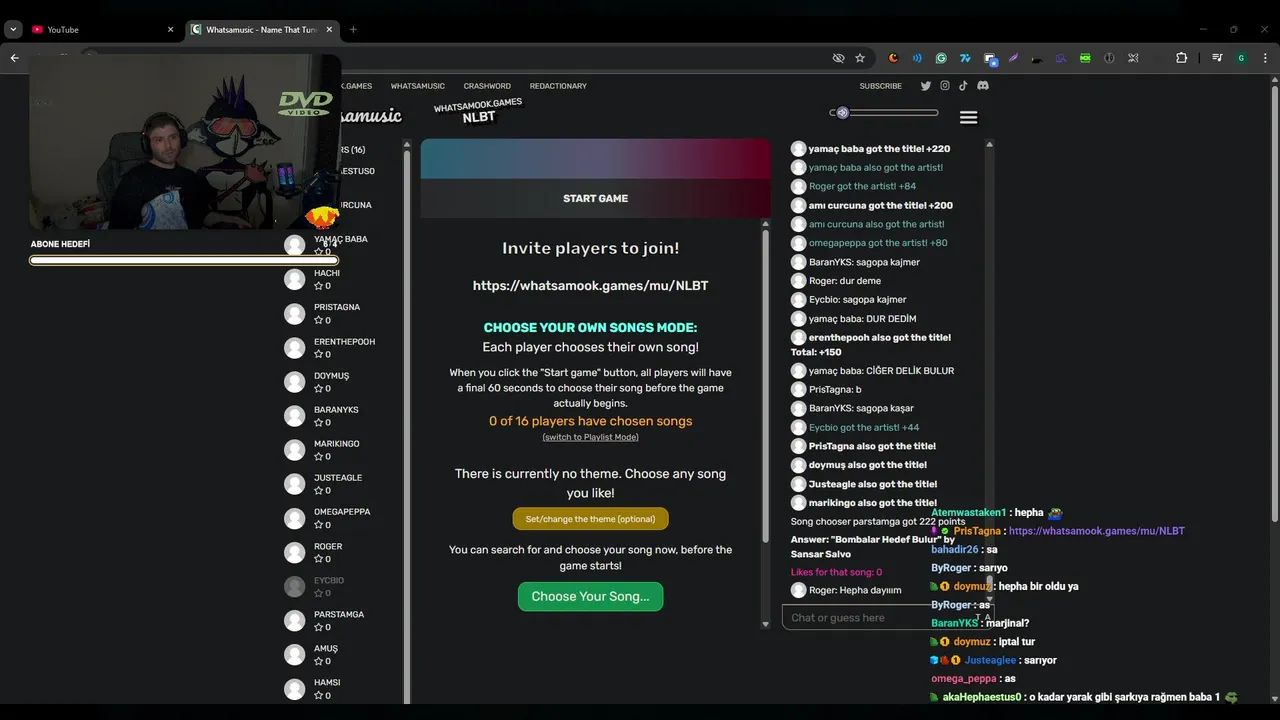The height and width of the screenshot is (720, 1280).
Task: Click the switch to Playlist Mode link
Action: point(590,437)
